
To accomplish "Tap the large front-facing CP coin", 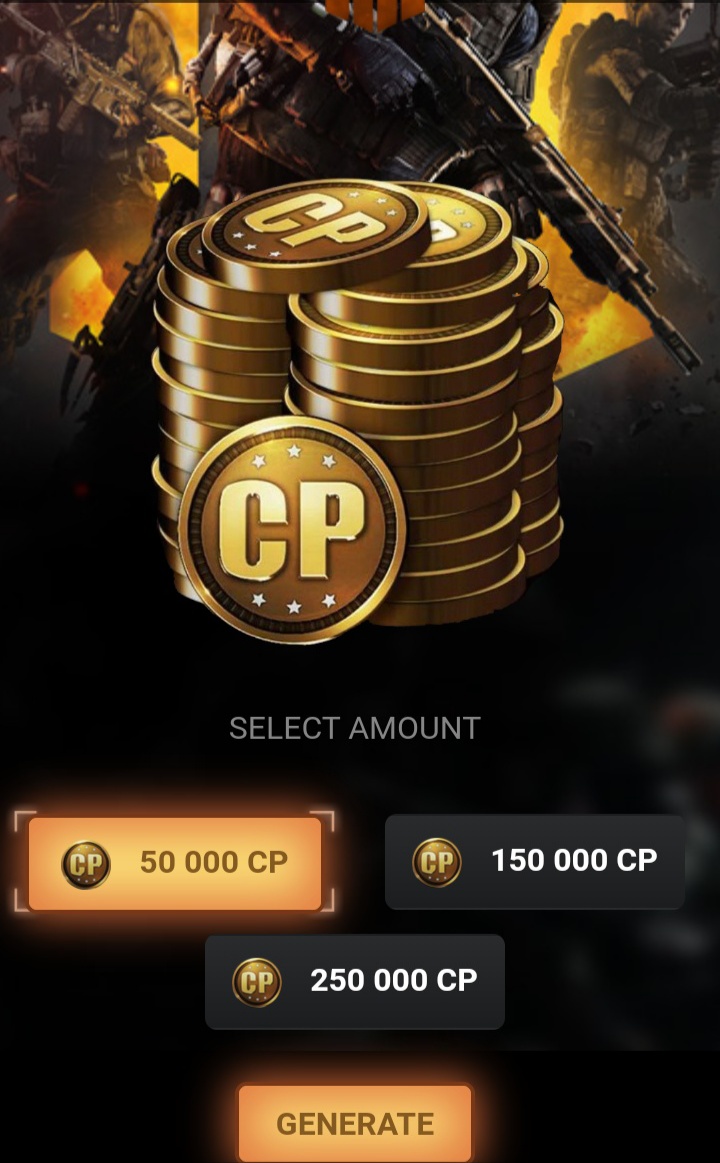I will (x=292, y=528).
